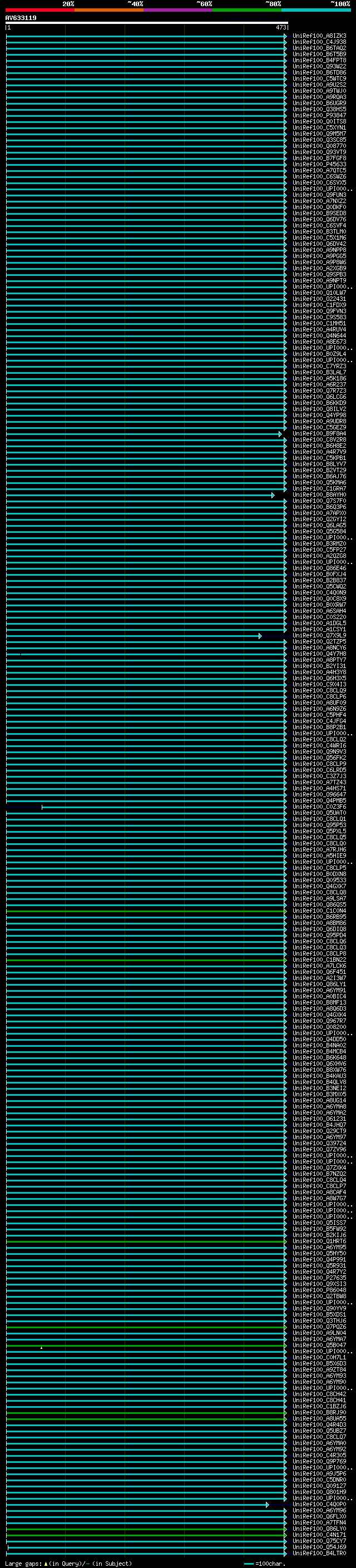Select label UniRef100_A1CSY1
Image resolution: width=356 pixels, height=1568 pixels.
pos(319,630)
